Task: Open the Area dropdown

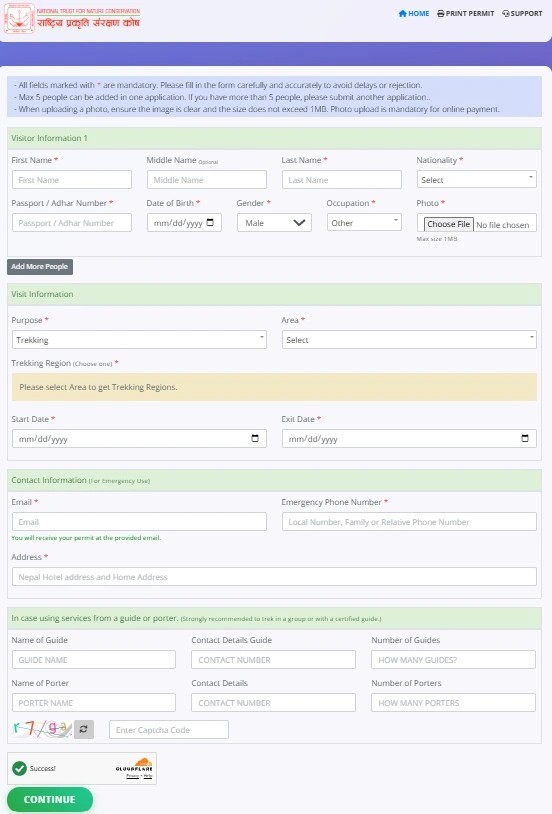Action: pos(409,340)
